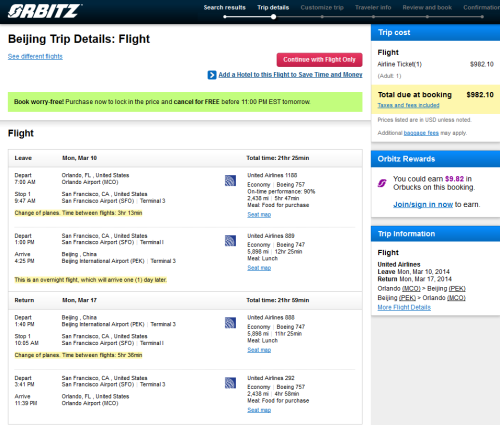Click Continue with Flight Only button
Screen dimensions: 500x425
point(319,60)
